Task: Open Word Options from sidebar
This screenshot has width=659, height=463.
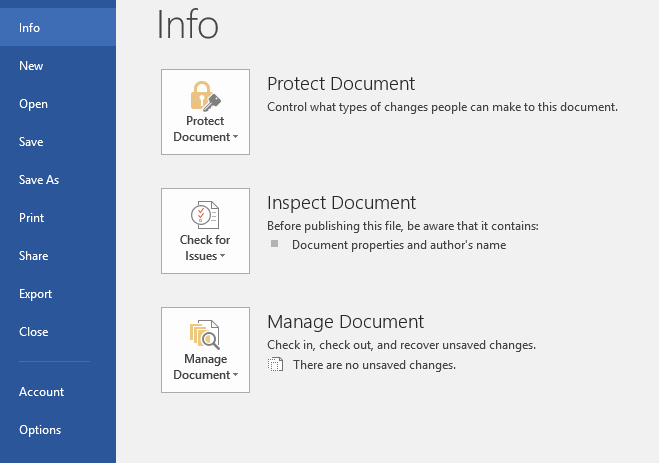Action: 58,430
